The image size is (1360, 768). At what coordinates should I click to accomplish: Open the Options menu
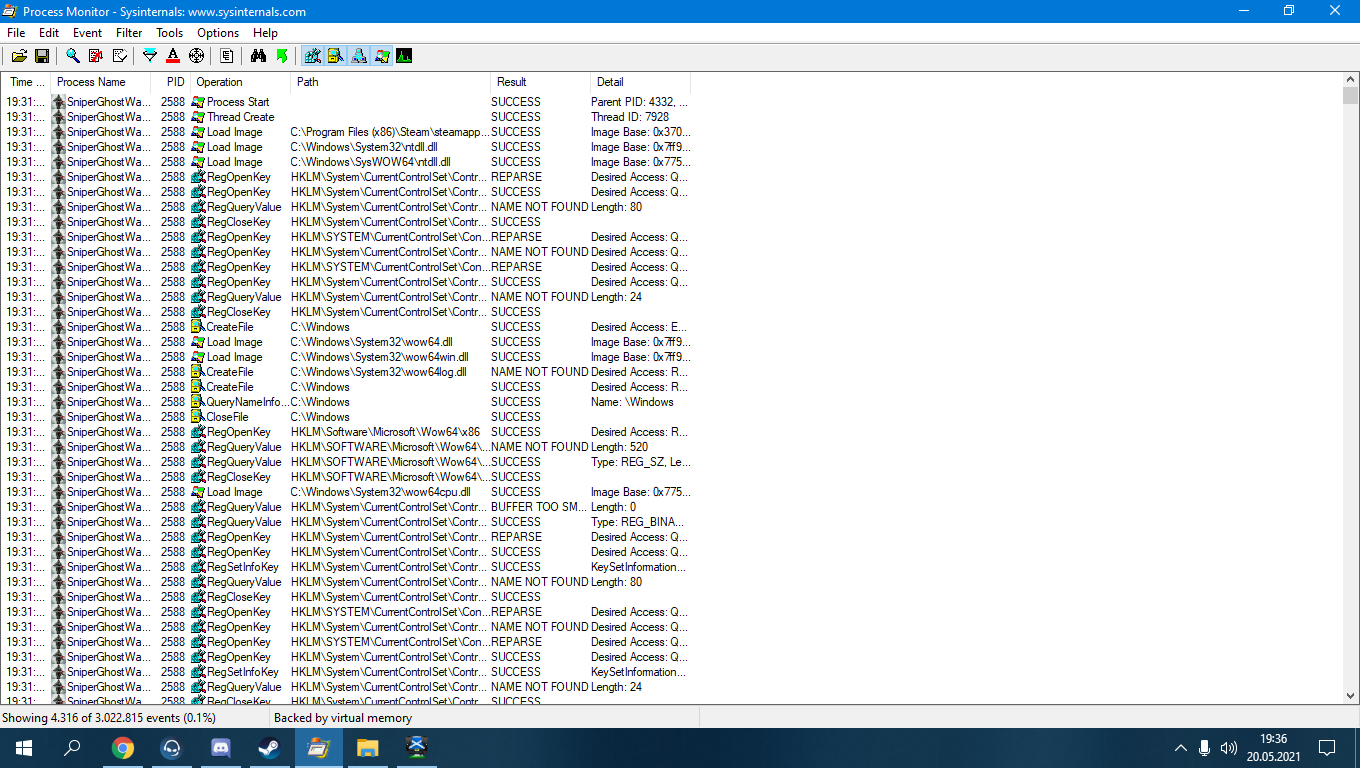218,33
